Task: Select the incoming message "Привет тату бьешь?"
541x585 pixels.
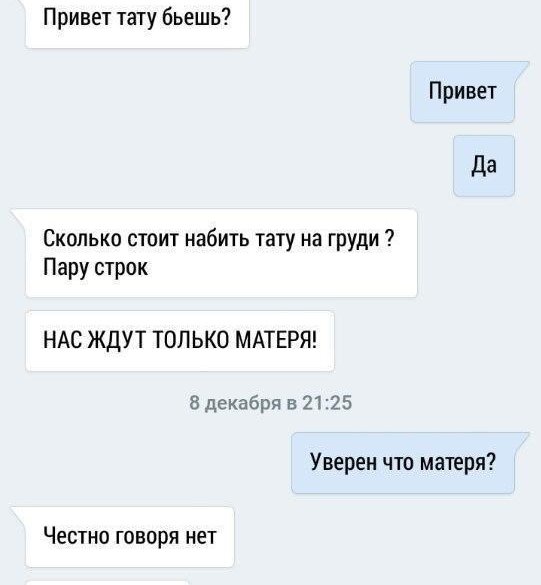Action: point(137,23)
